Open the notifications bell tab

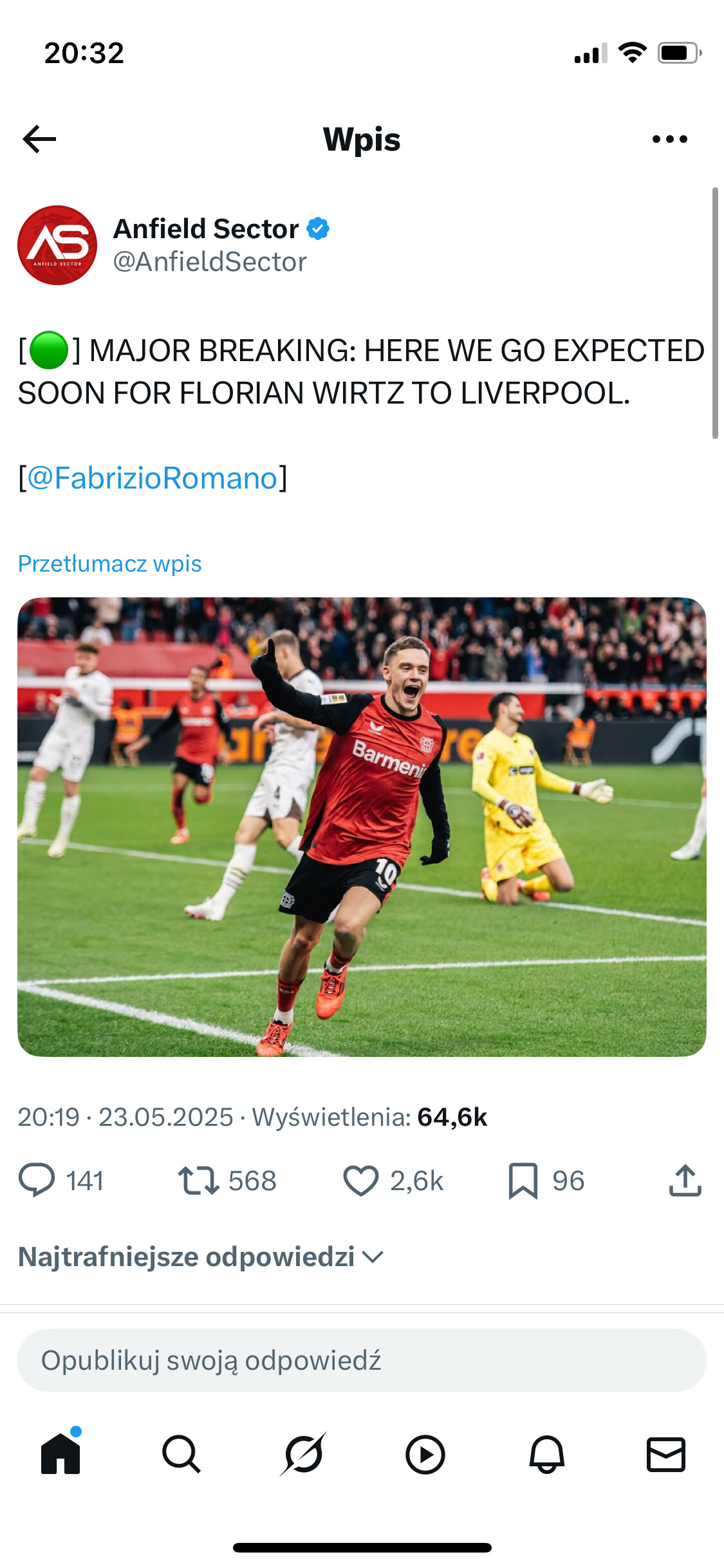click(x=546, y=1453)
